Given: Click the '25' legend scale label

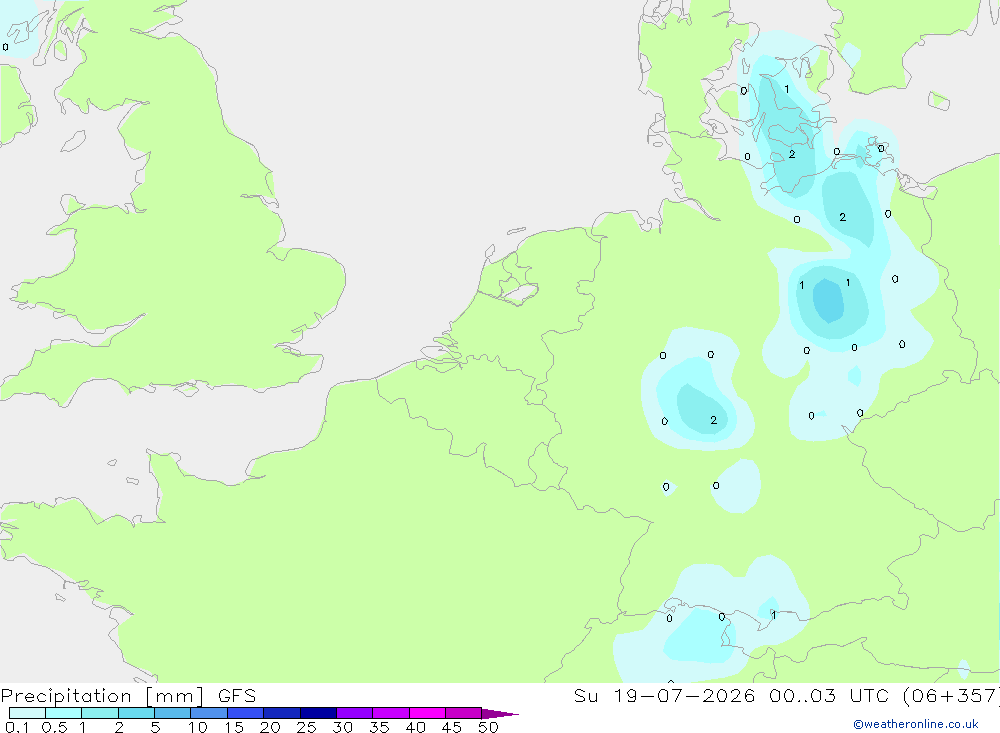Looking at the screenshot, I should (x=306, y=727).
